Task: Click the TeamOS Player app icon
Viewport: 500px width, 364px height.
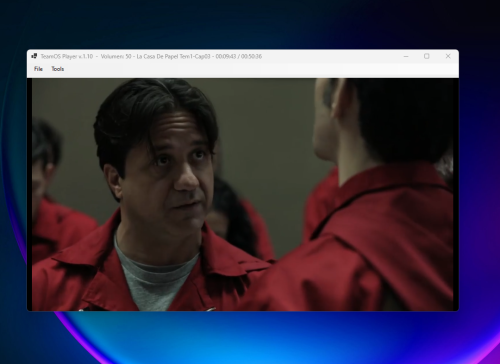Action: 34,56
